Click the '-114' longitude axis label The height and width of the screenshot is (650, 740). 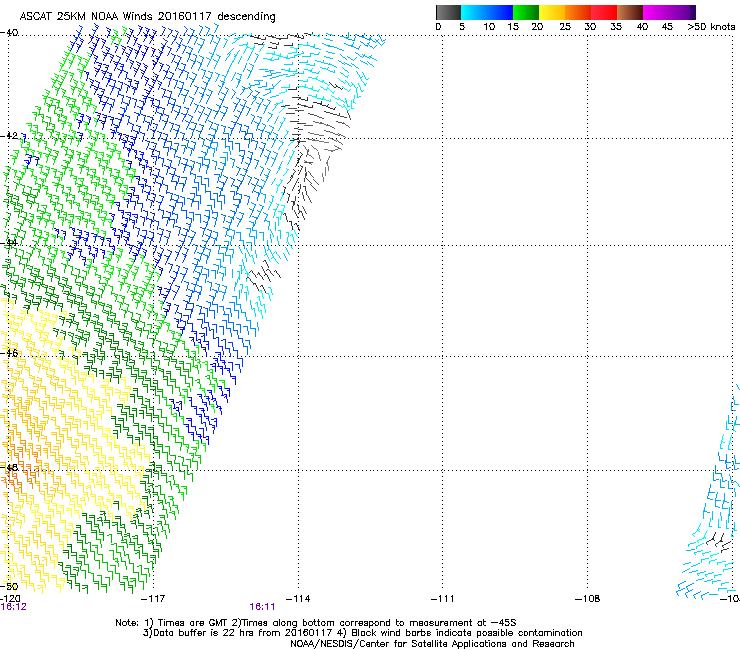298,599
